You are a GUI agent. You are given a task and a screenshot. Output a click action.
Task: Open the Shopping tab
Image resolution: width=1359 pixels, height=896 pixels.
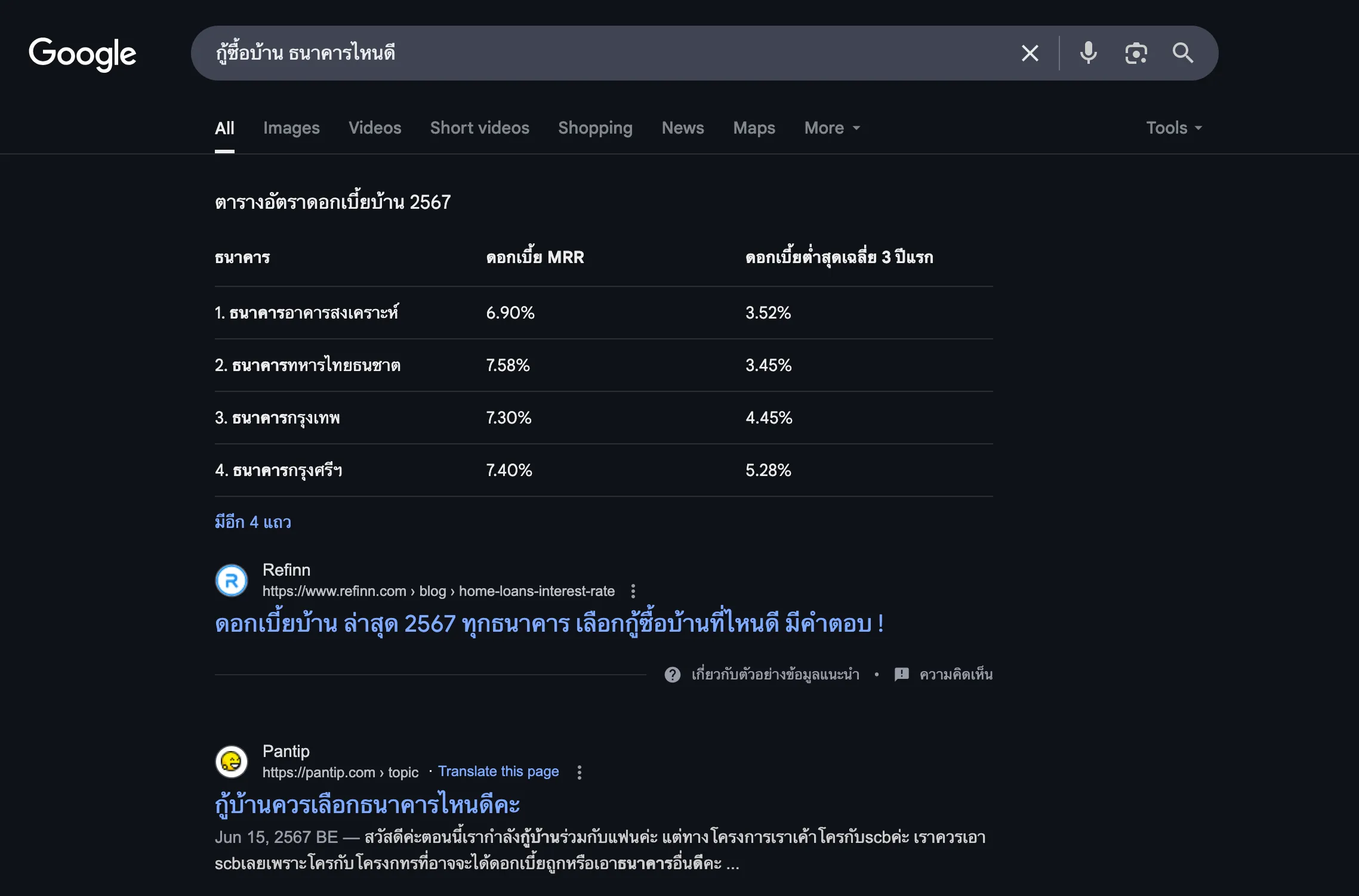coord(595,128)
